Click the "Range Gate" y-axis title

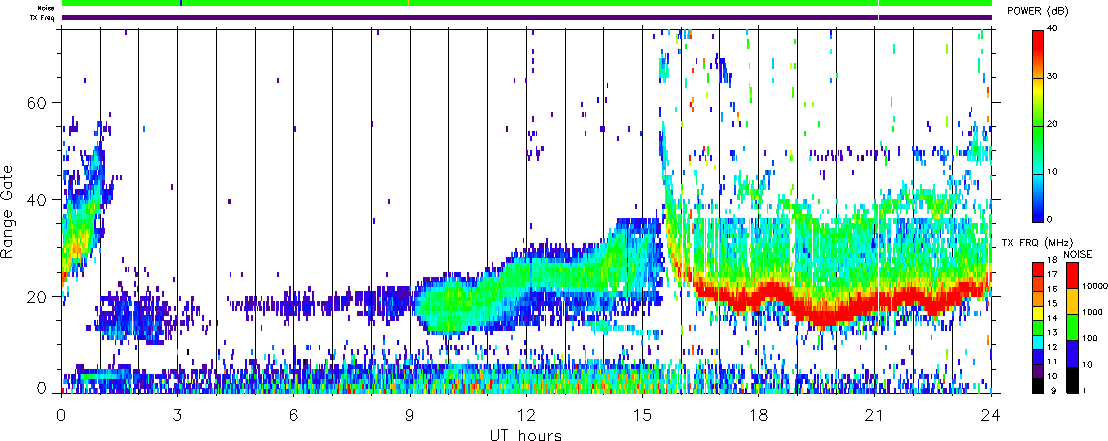[x=8, y=212]
